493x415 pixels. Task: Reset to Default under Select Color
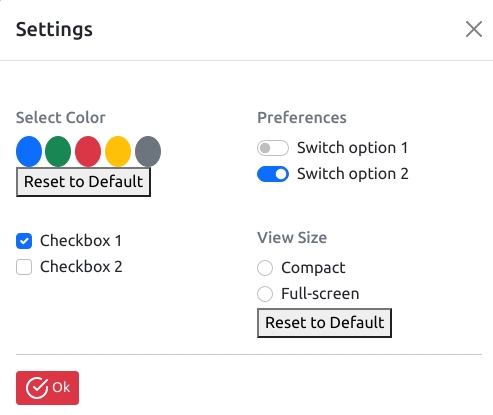83,182
